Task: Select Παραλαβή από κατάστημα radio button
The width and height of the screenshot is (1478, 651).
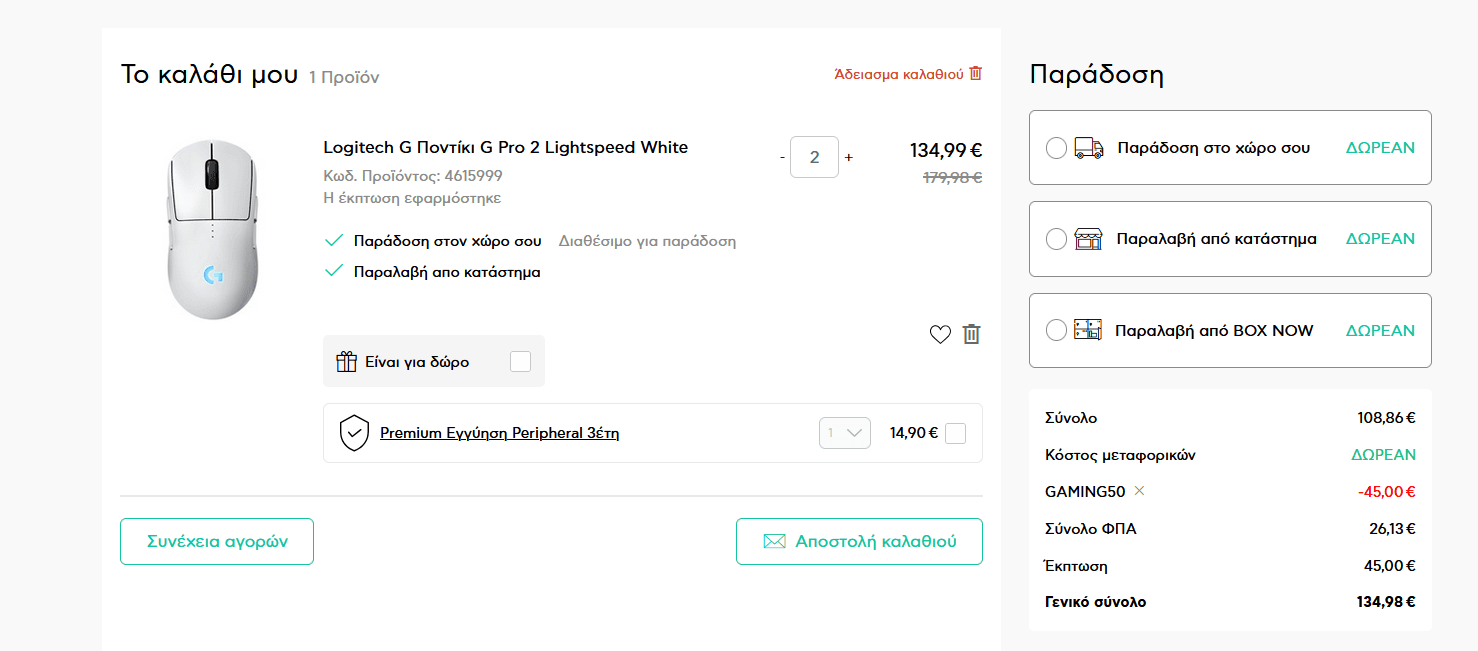Action: click(x=1056, y=239)
